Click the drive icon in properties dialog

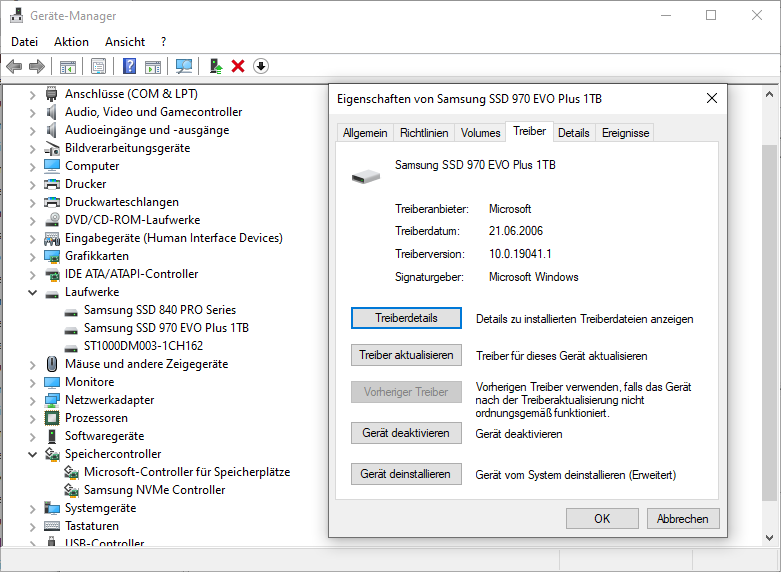coord(366,176)
